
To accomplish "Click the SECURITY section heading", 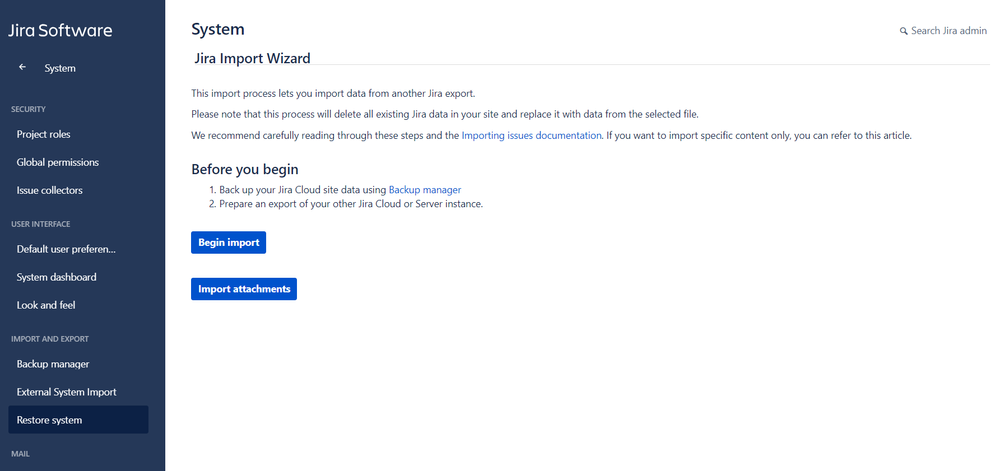I will tap(28, 110).
